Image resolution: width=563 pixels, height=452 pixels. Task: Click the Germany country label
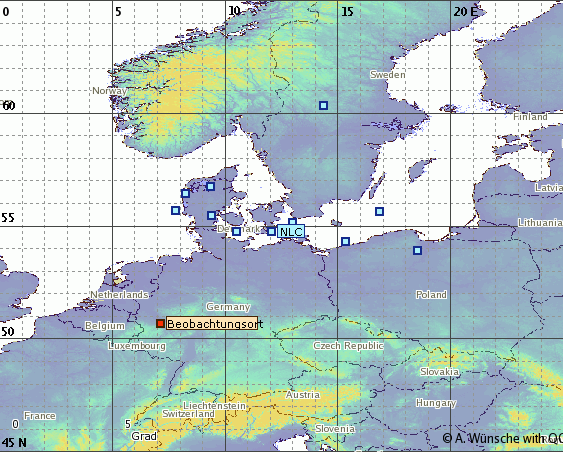[228, 307]
